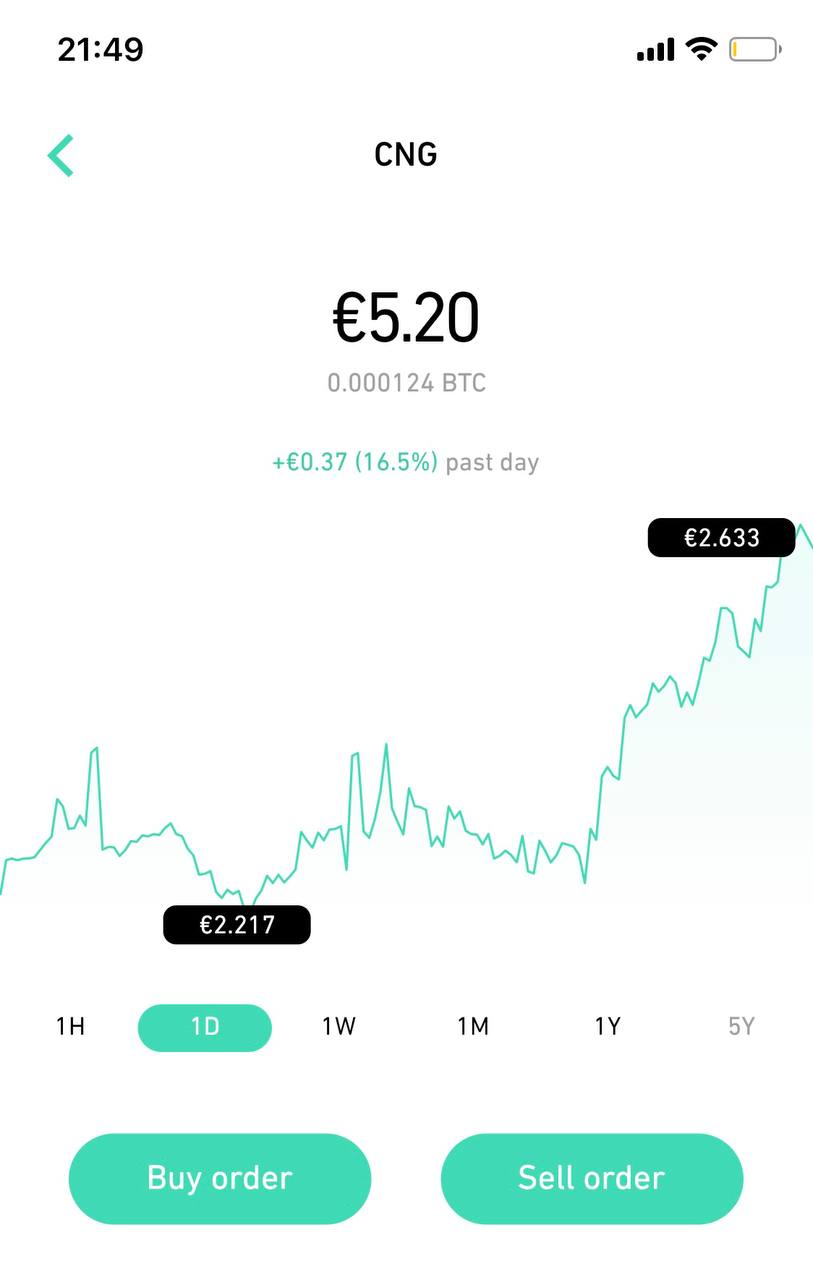This screenshot has width=813, height=1280.
Task: Open the Sell order screen
Action: pos(591,1178)
